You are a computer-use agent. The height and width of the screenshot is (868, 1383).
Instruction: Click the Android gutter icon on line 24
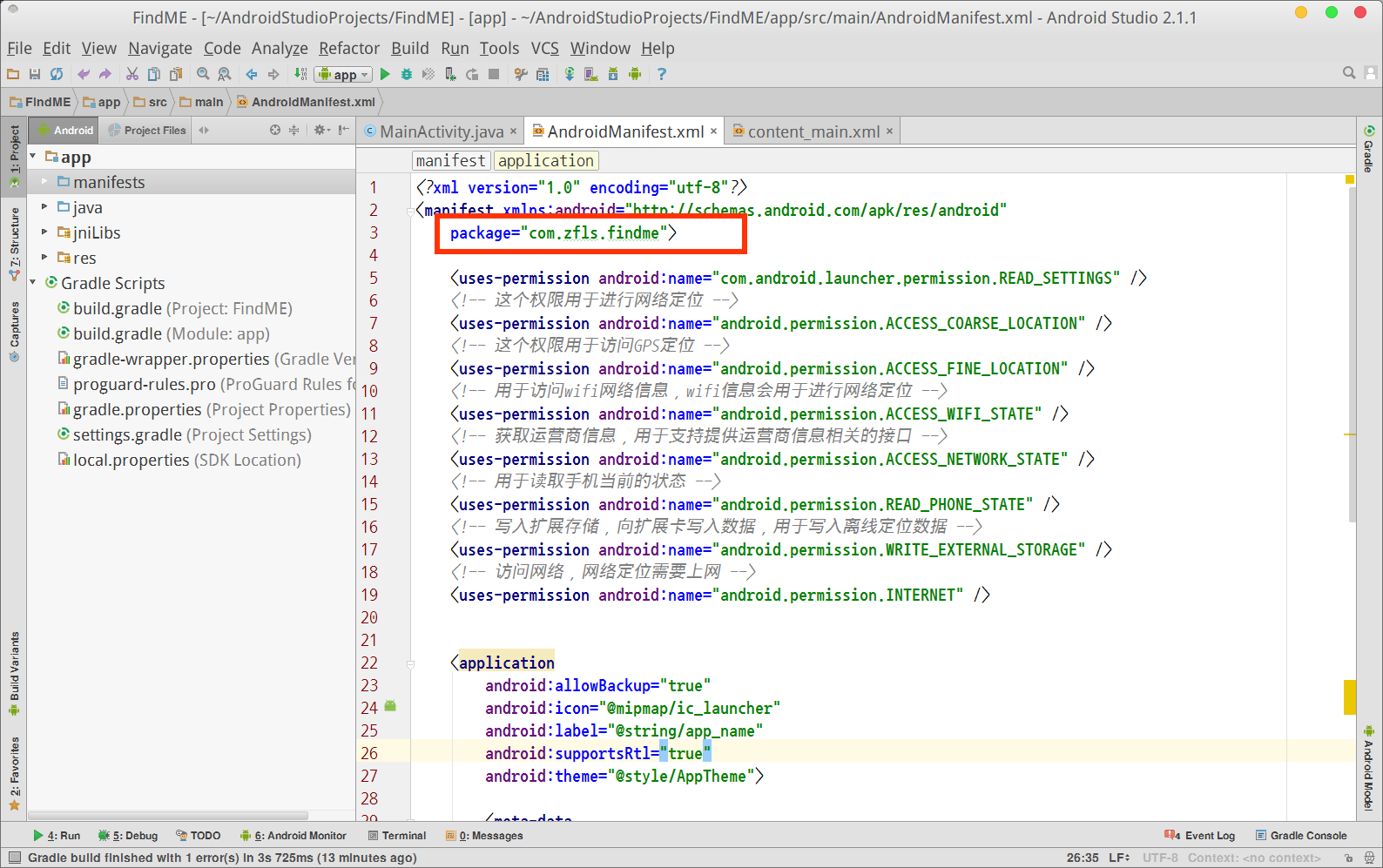click(x=390, y=706)
